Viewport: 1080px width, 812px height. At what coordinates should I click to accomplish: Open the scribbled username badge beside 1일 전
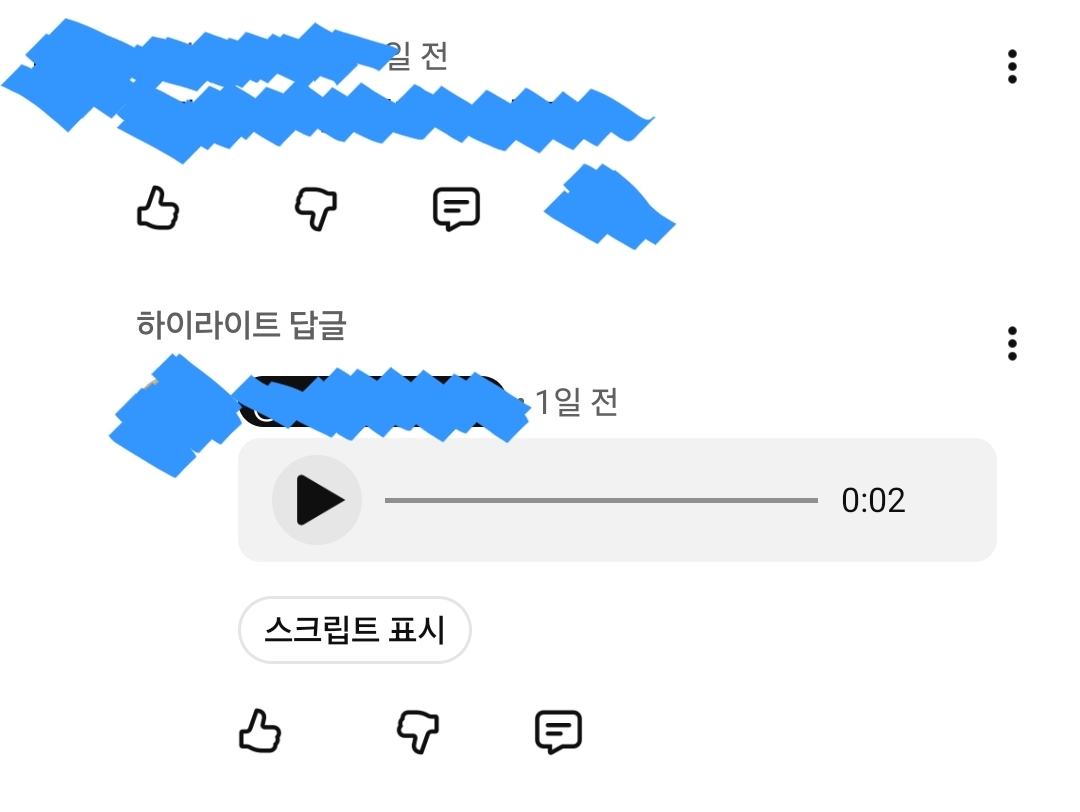375,403
